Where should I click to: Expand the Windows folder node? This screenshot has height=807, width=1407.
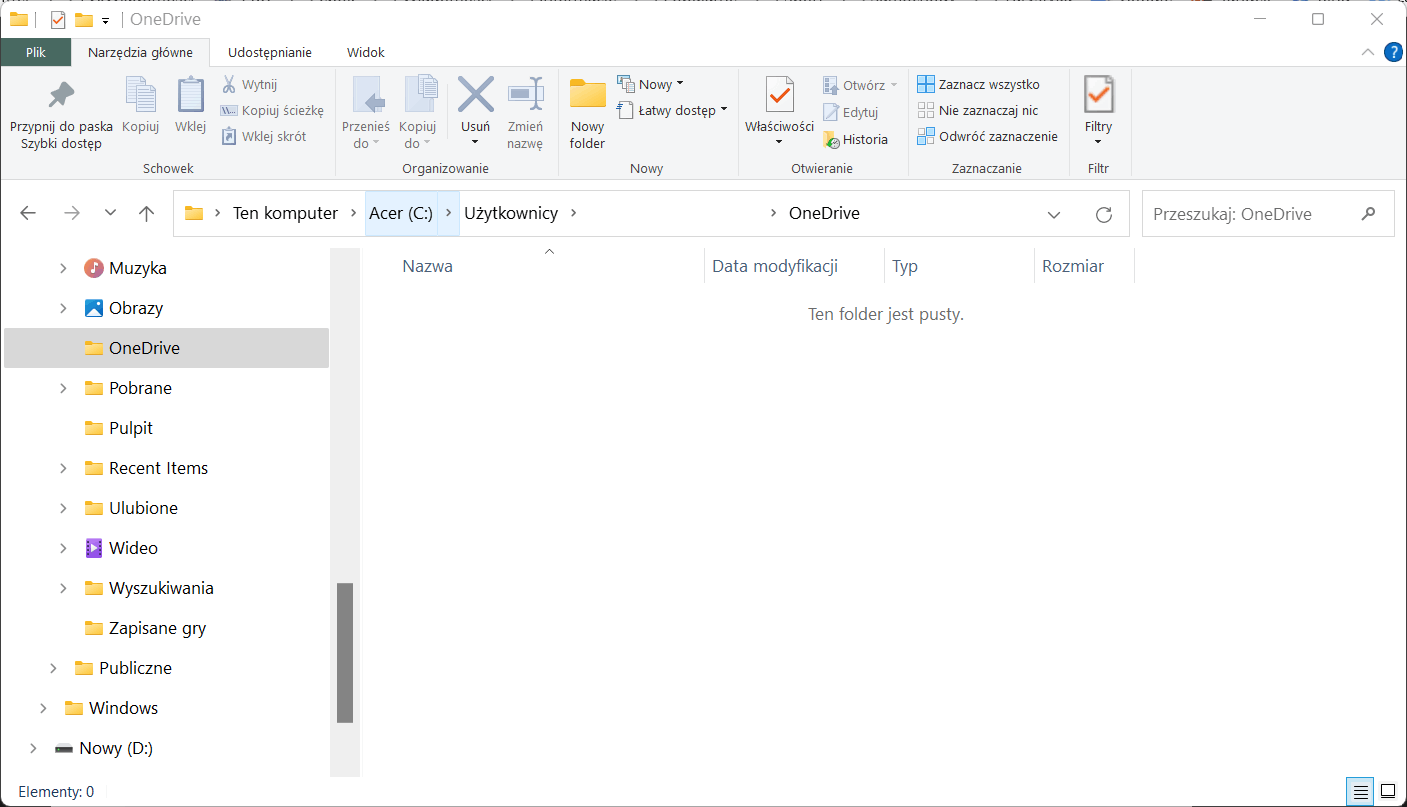(43, 708)
